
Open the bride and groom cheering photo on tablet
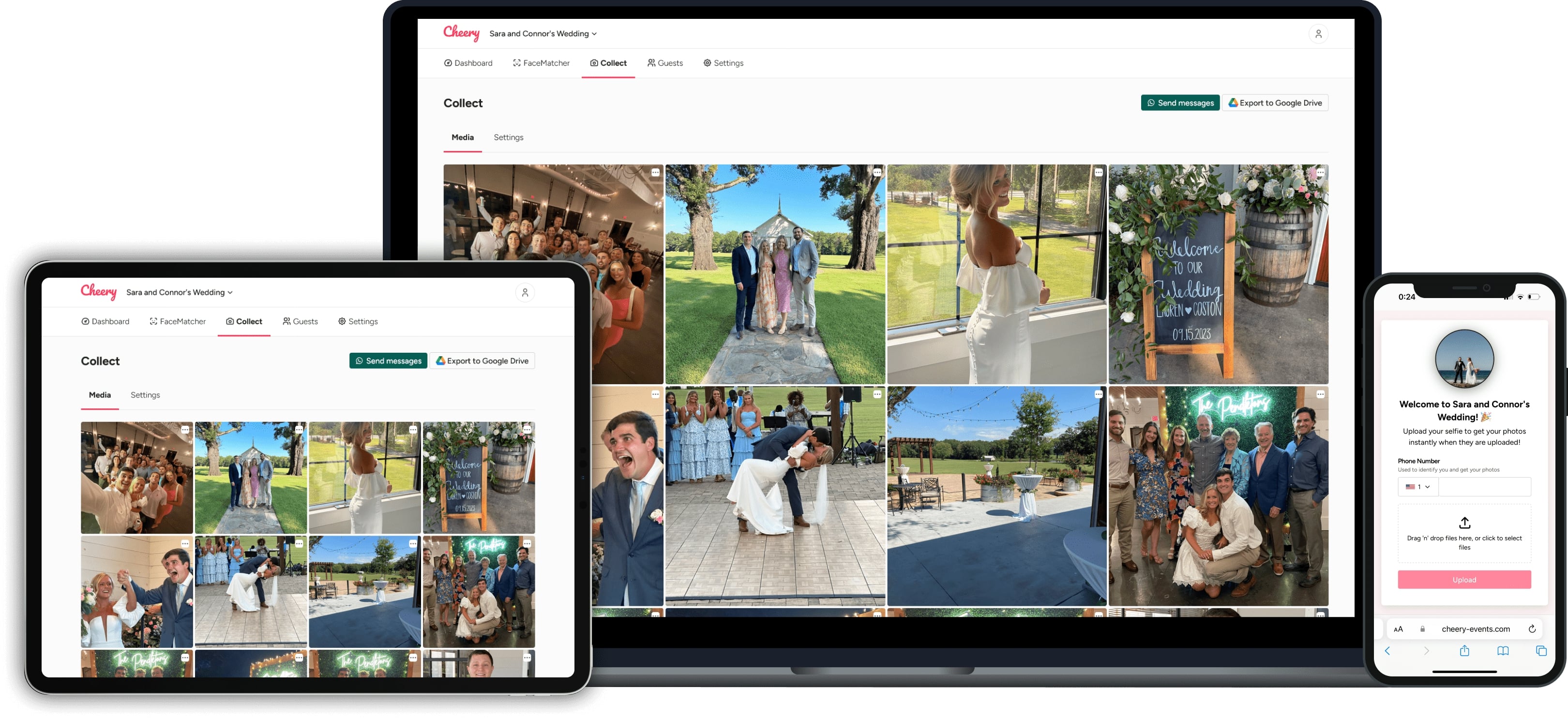[x=136, y=591]
